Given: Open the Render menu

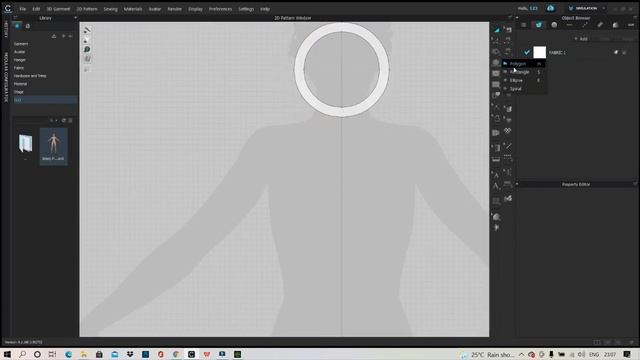Looking at the screenshot, I should pyautogui.click(x=174, y=9).
